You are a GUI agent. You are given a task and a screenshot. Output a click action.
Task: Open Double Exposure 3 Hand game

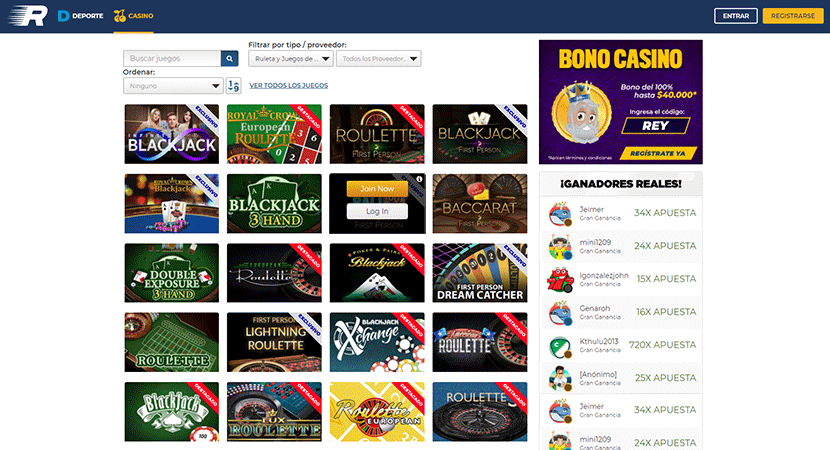point(172,273)
